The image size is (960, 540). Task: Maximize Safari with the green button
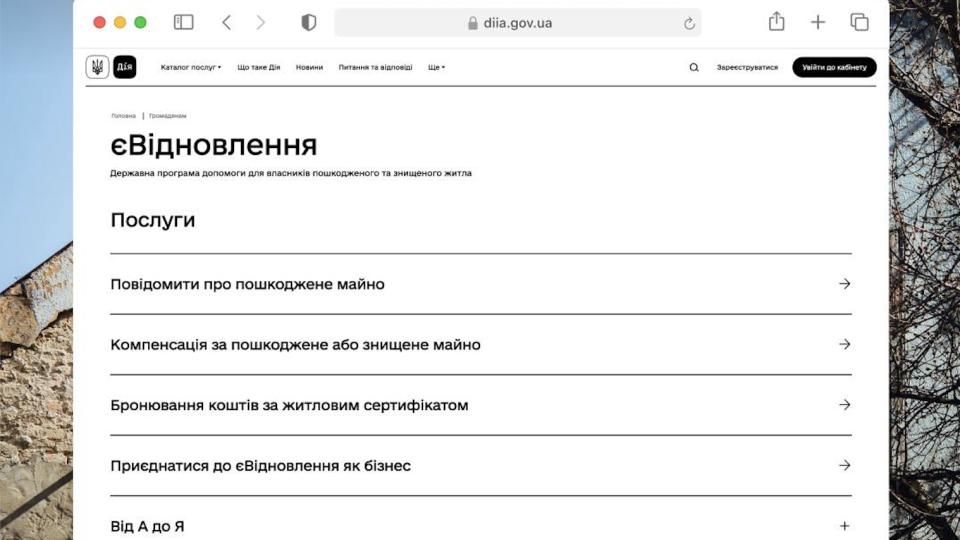coord(140,23)
